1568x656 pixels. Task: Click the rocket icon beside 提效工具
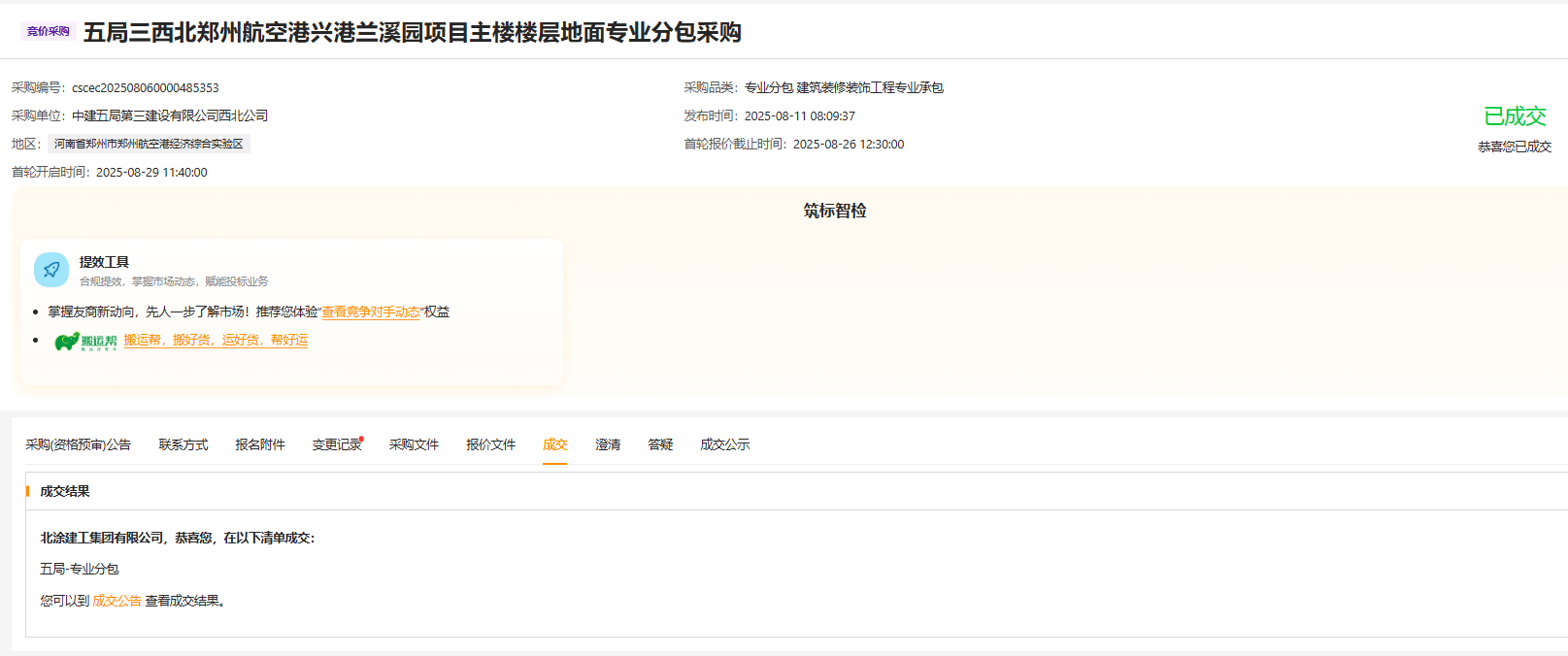(x=51, y=270)
